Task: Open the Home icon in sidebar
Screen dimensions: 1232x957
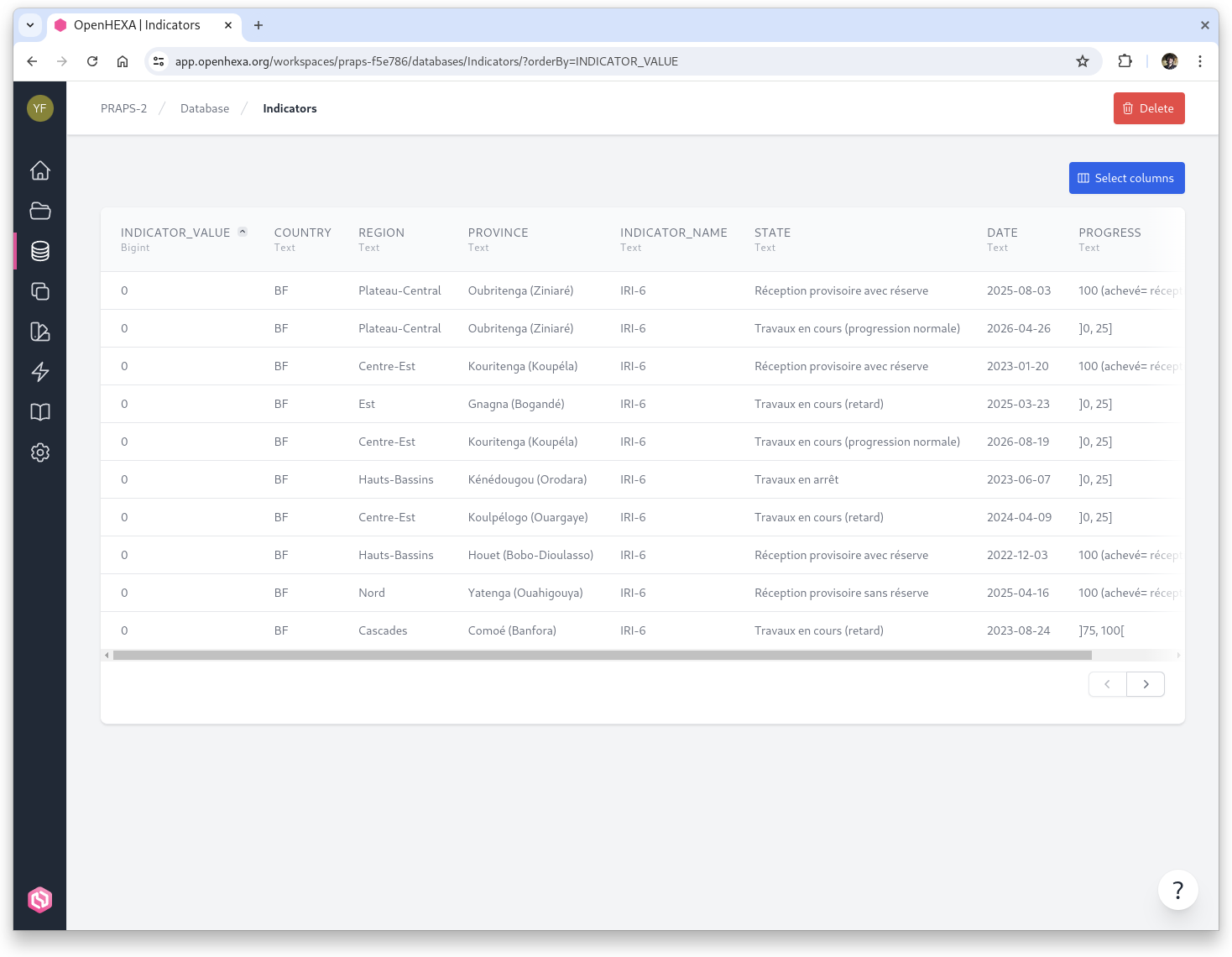Action: coord(39,170)
